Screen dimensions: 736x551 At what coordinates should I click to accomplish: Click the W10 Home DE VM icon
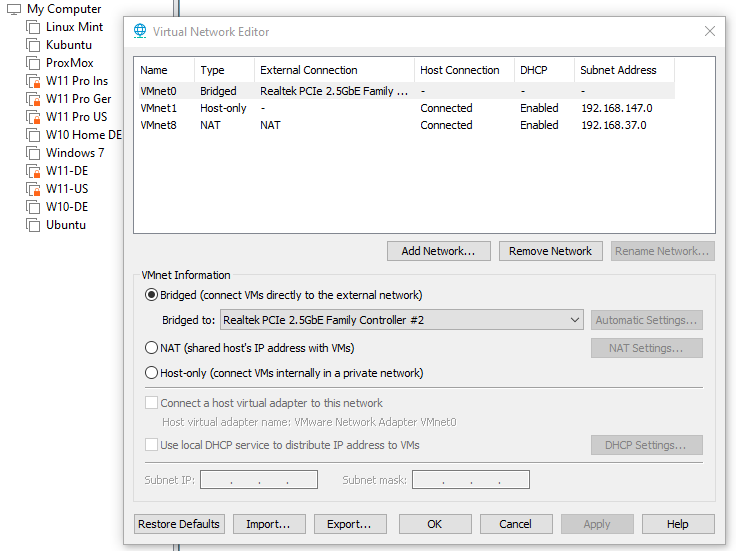tap(33, 135)
